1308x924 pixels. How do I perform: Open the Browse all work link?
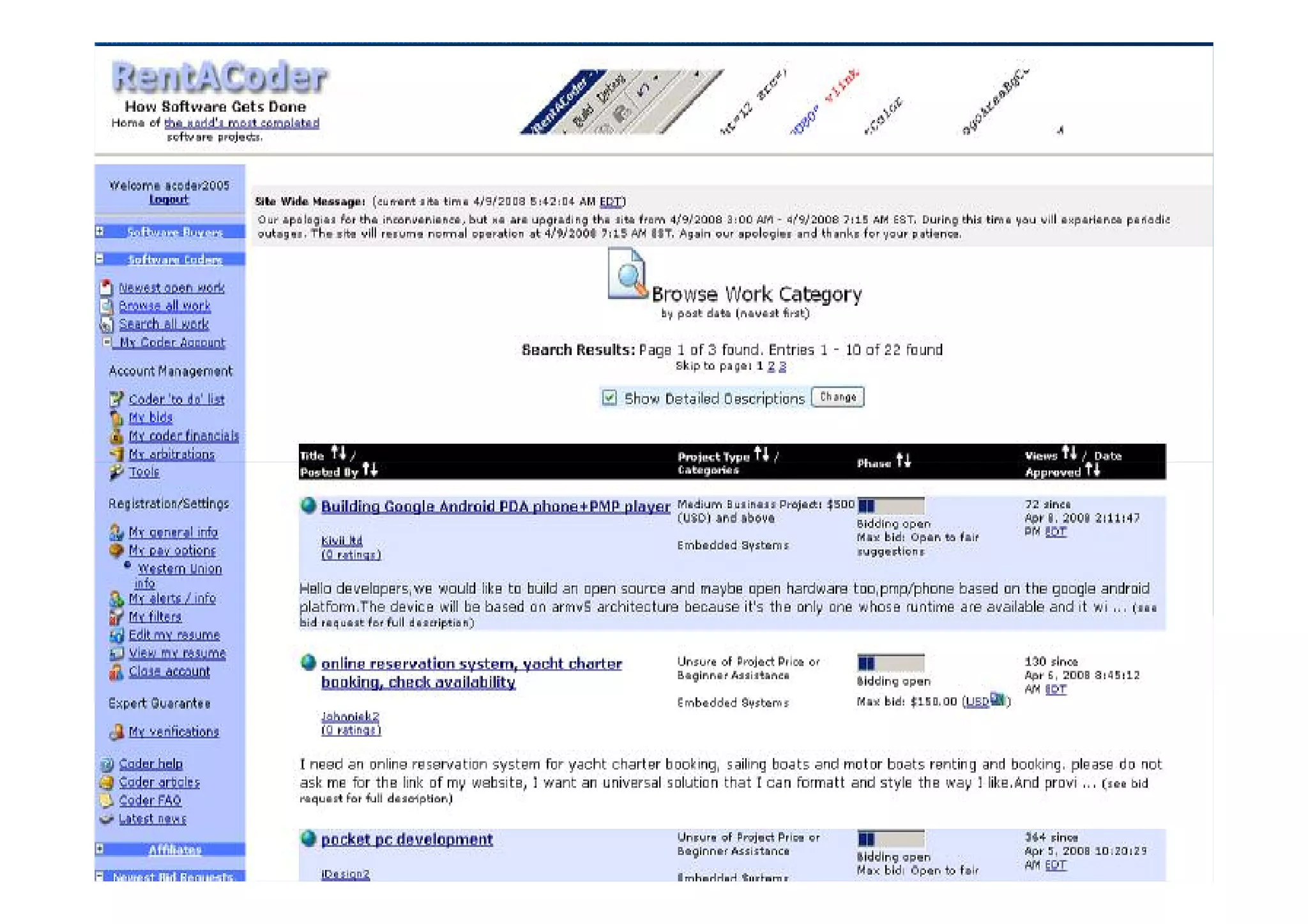165,306
